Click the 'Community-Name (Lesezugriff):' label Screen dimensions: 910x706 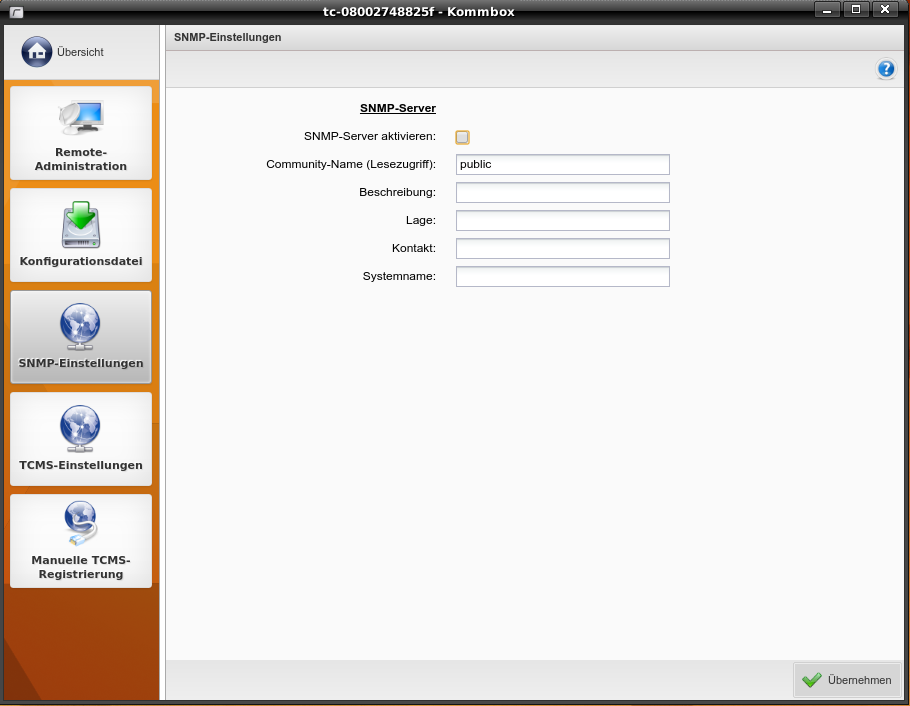[351, 164]
